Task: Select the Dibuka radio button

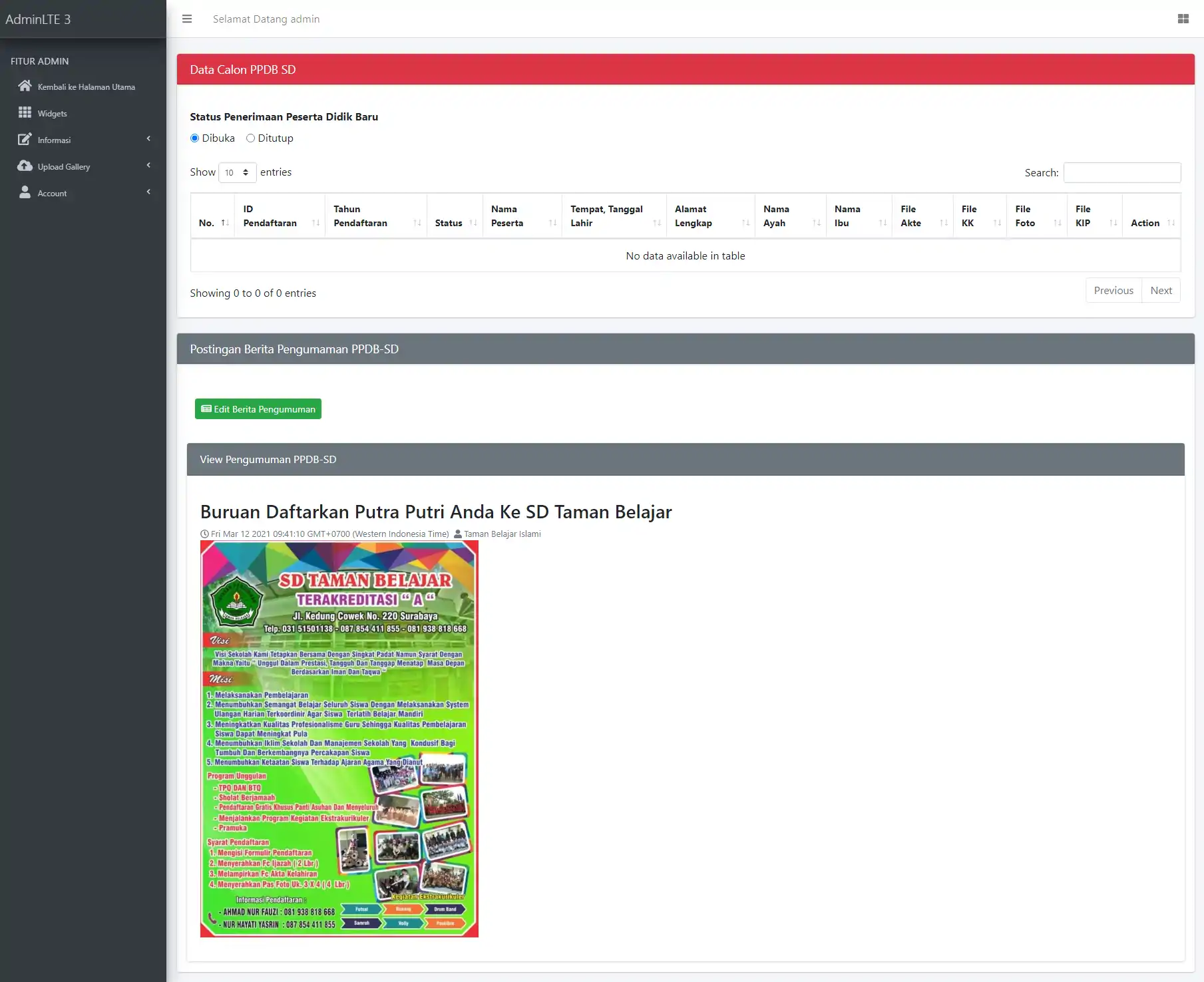Action: [x=194, y=138]
